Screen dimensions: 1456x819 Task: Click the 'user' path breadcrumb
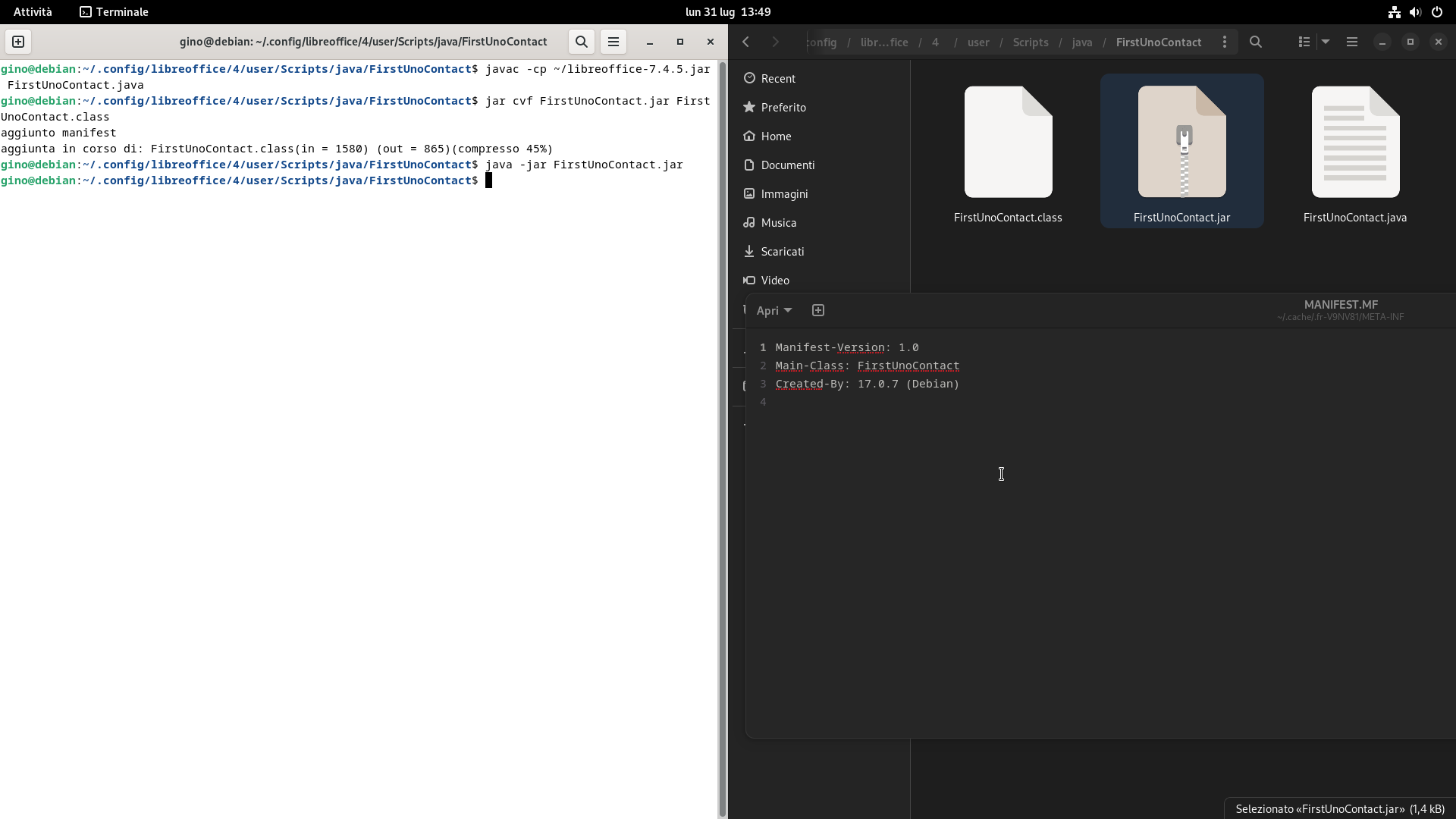pos(978,42)
